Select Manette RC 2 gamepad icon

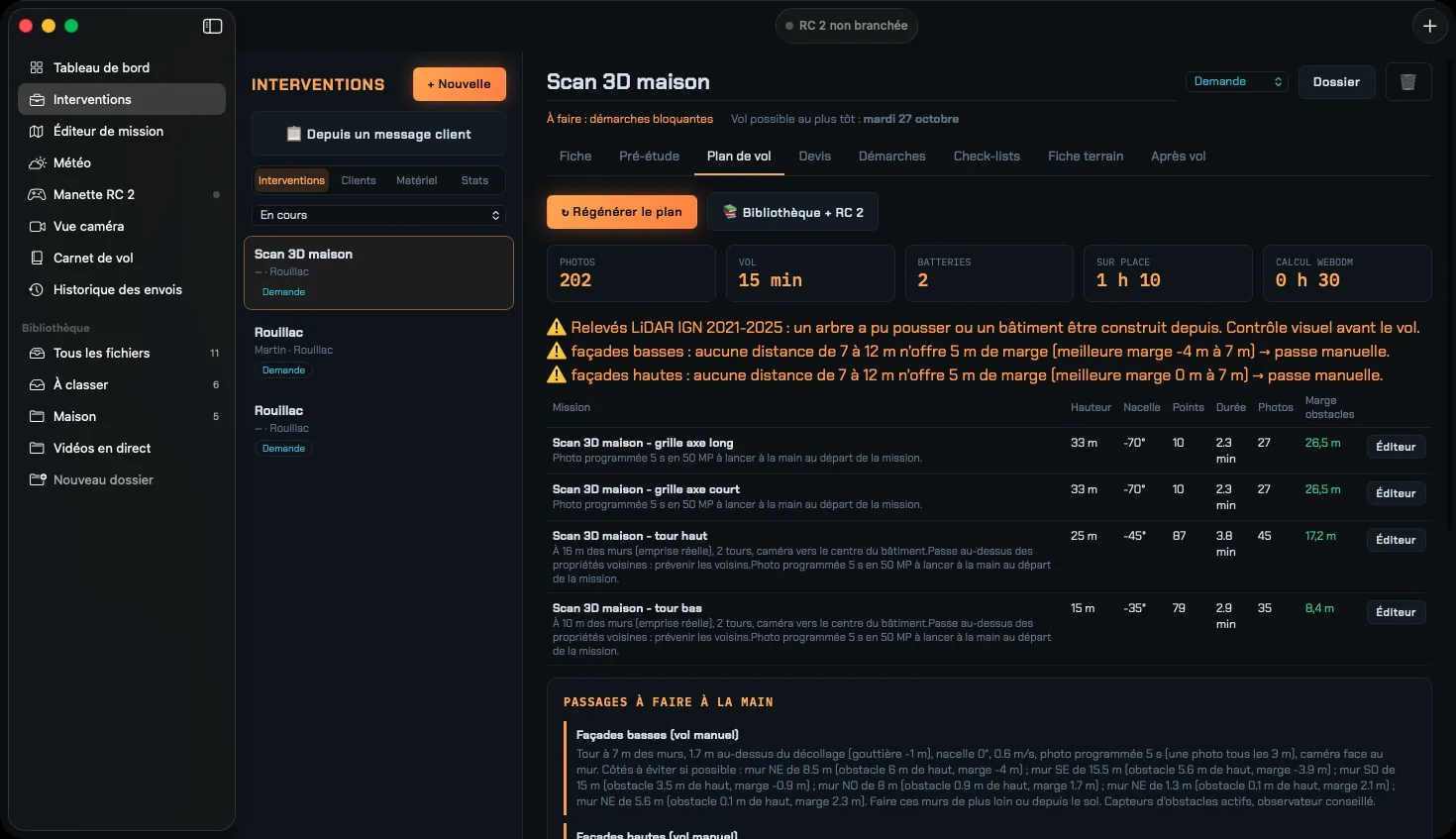[37, 194]
